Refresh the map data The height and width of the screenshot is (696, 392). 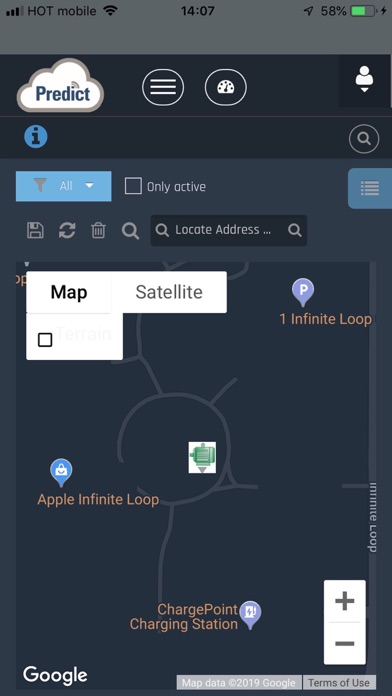(67, 230)
